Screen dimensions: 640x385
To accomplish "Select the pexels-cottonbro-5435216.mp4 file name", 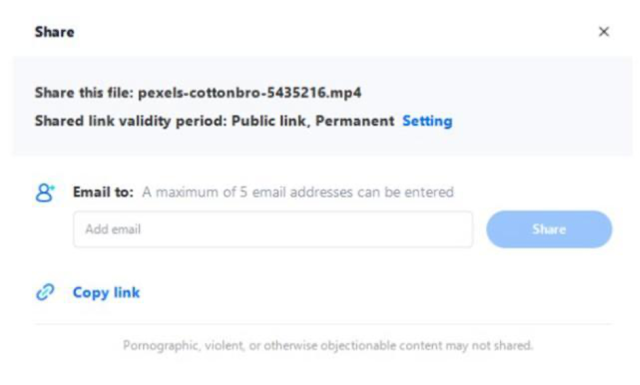I will coord(249,93).
